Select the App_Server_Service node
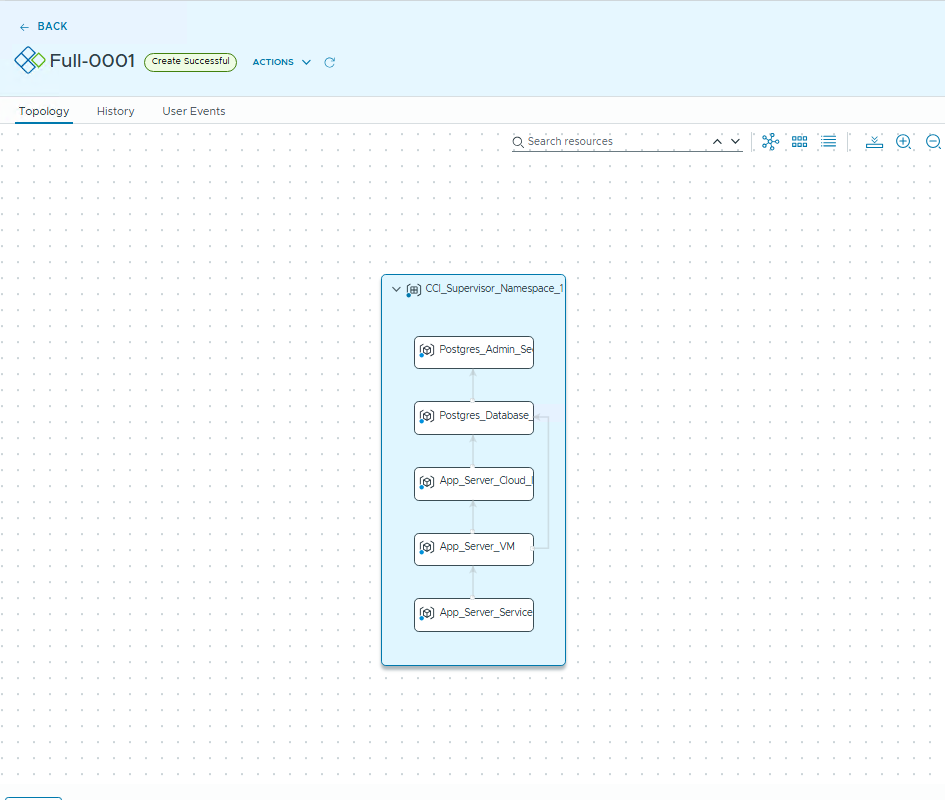Screen dimensions: 945x800 tap(474, 614)
